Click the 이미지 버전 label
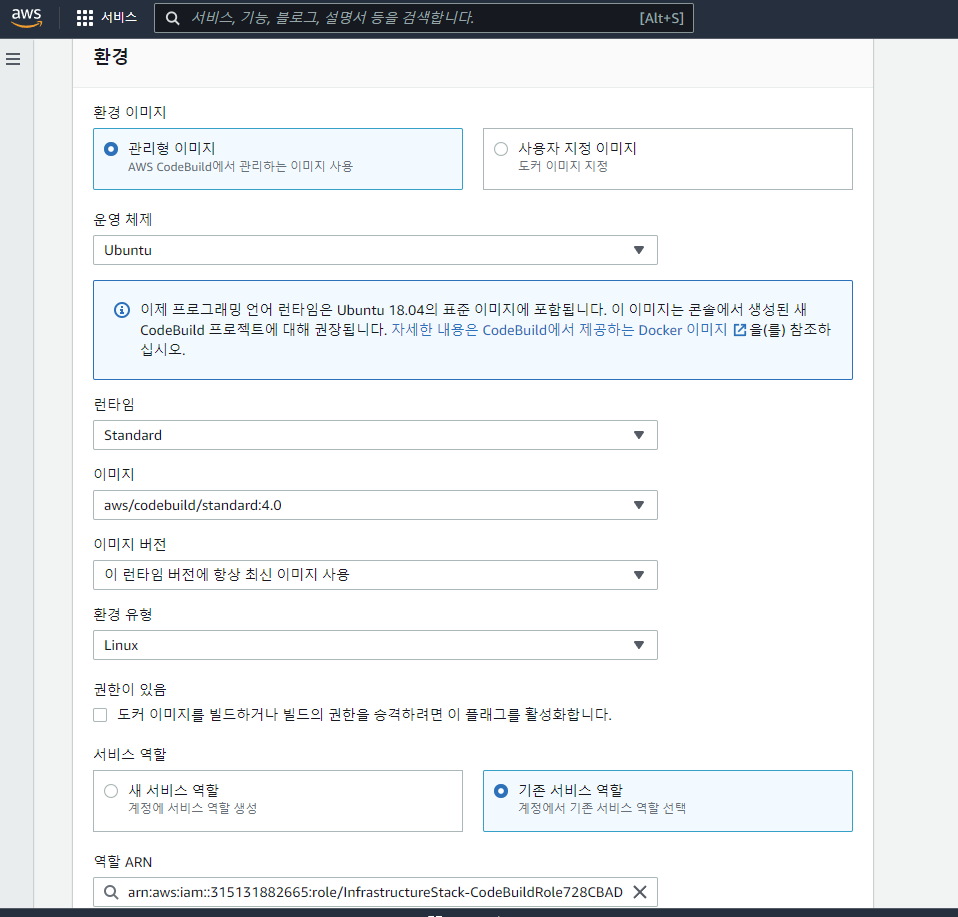Viewport: 958px width, 917px height. point(130,544)
